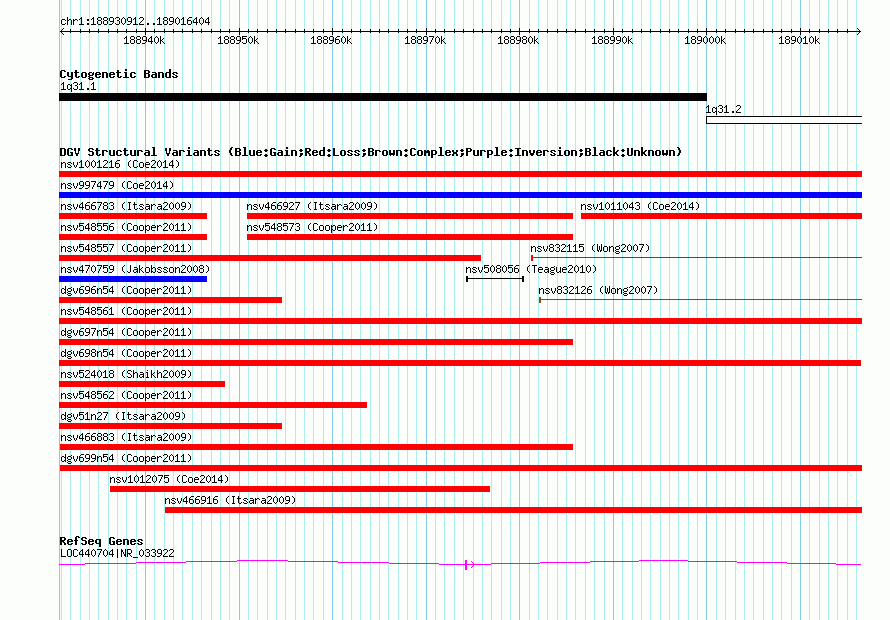Open the nsv548573 (Cooper2011) variant
Image resolution: width=890 pixels, height=620 pixels.
[x=312, y=227]
